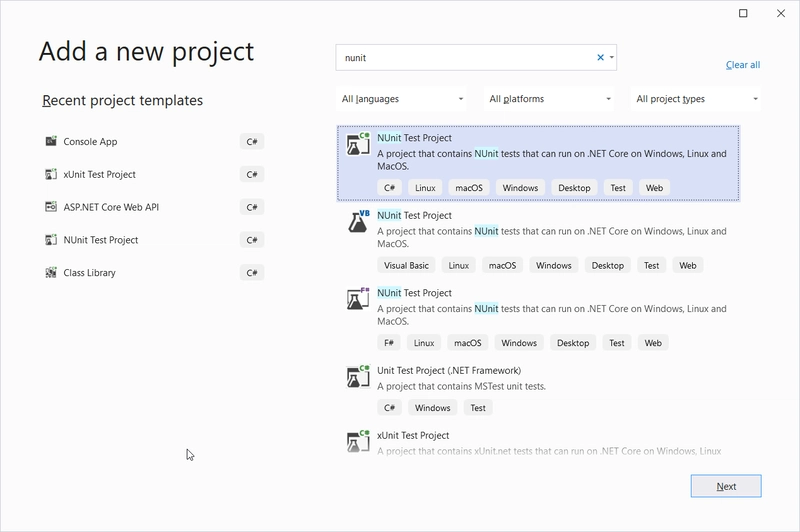The width and height of the screenshot is (800, 532).
Task: Click the Linux tag under the C# NUnit project
Action: click(x=425, y=188)
